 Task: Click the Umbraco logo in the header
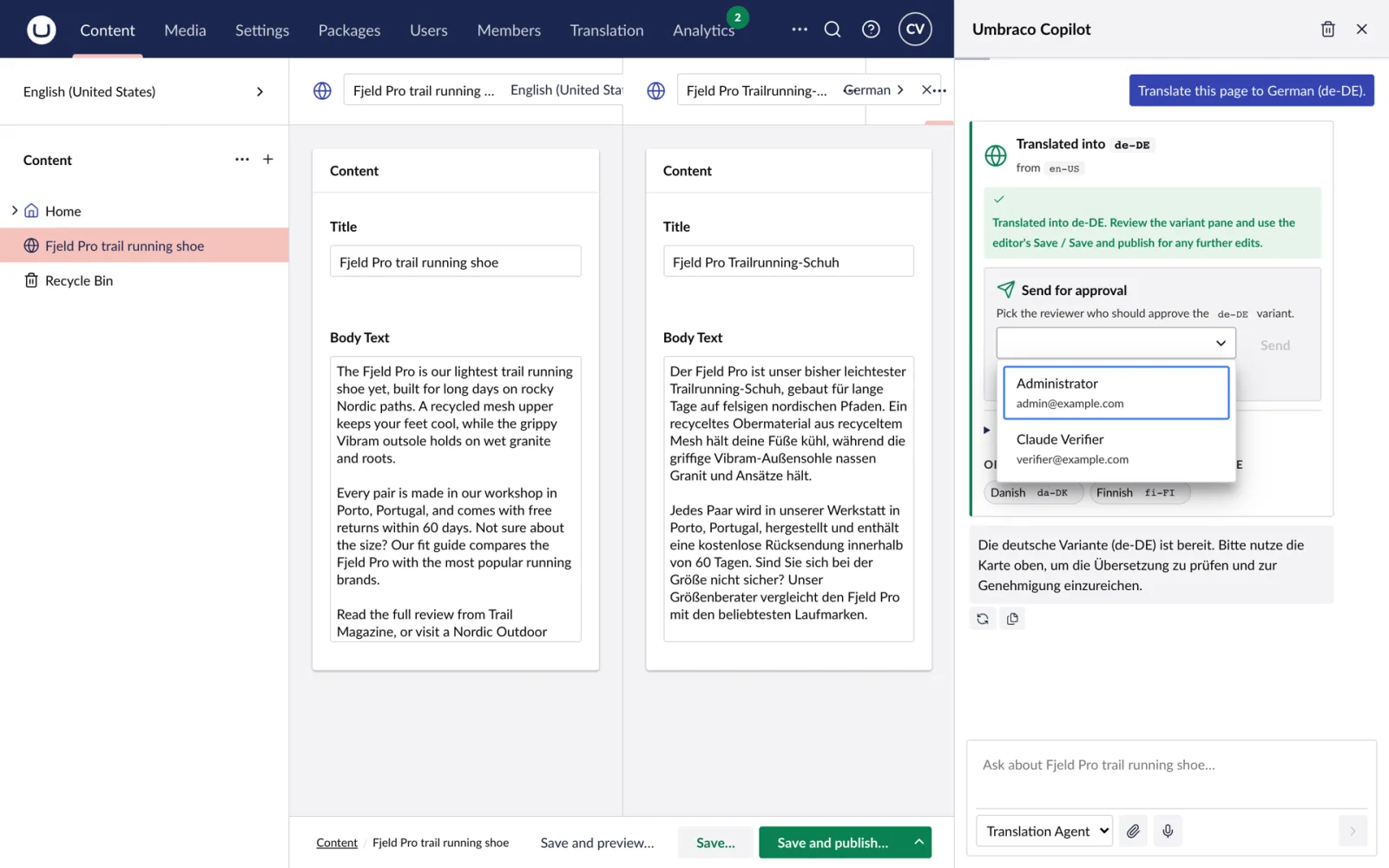coord(41,30)
